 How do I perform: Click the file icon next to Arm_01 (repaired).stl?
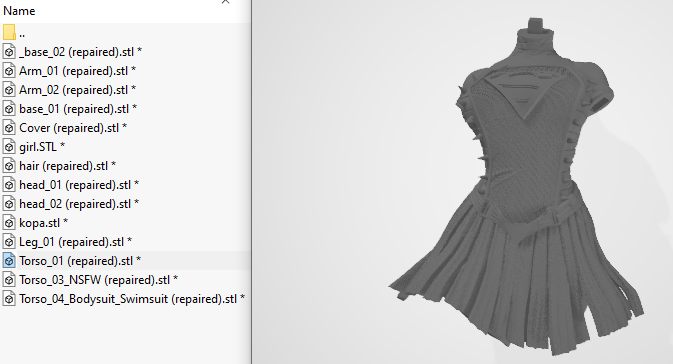9,70
